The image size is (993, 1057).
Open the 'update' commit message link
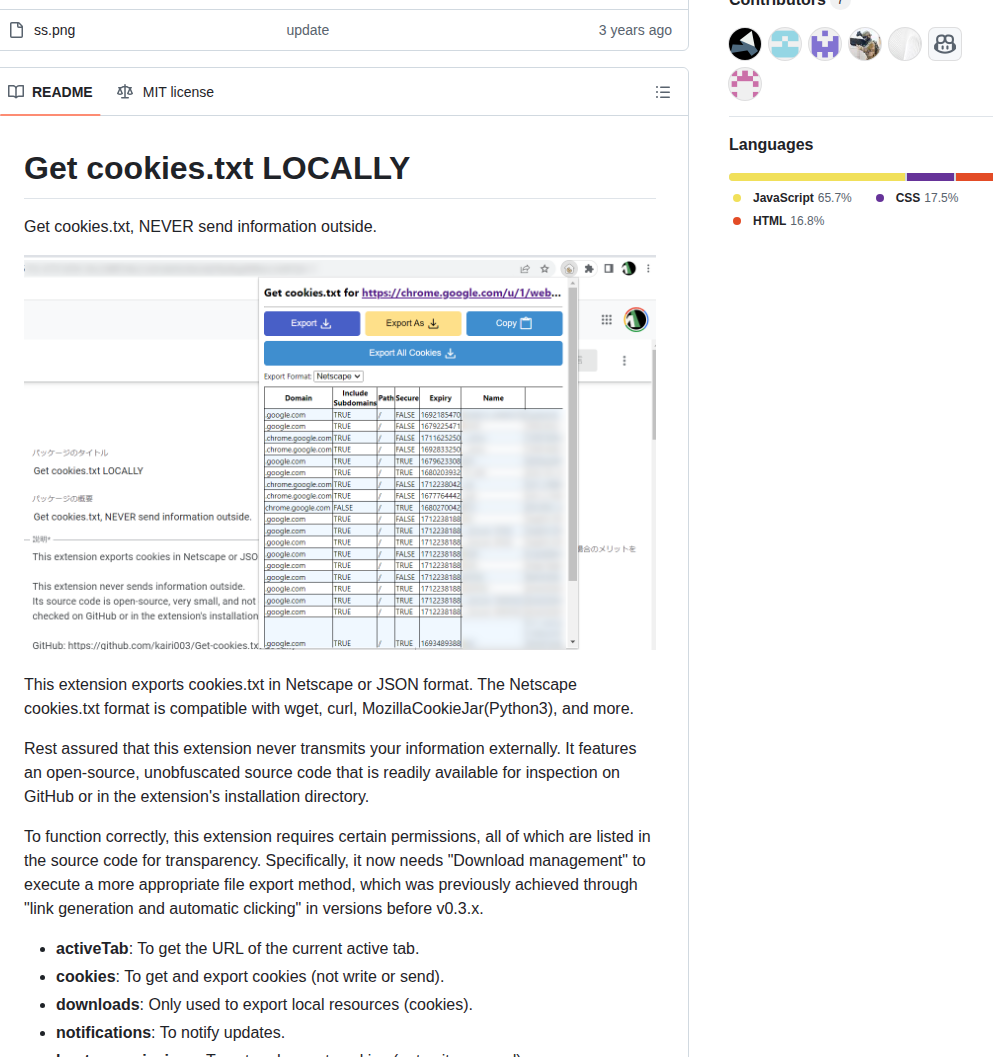307,30
